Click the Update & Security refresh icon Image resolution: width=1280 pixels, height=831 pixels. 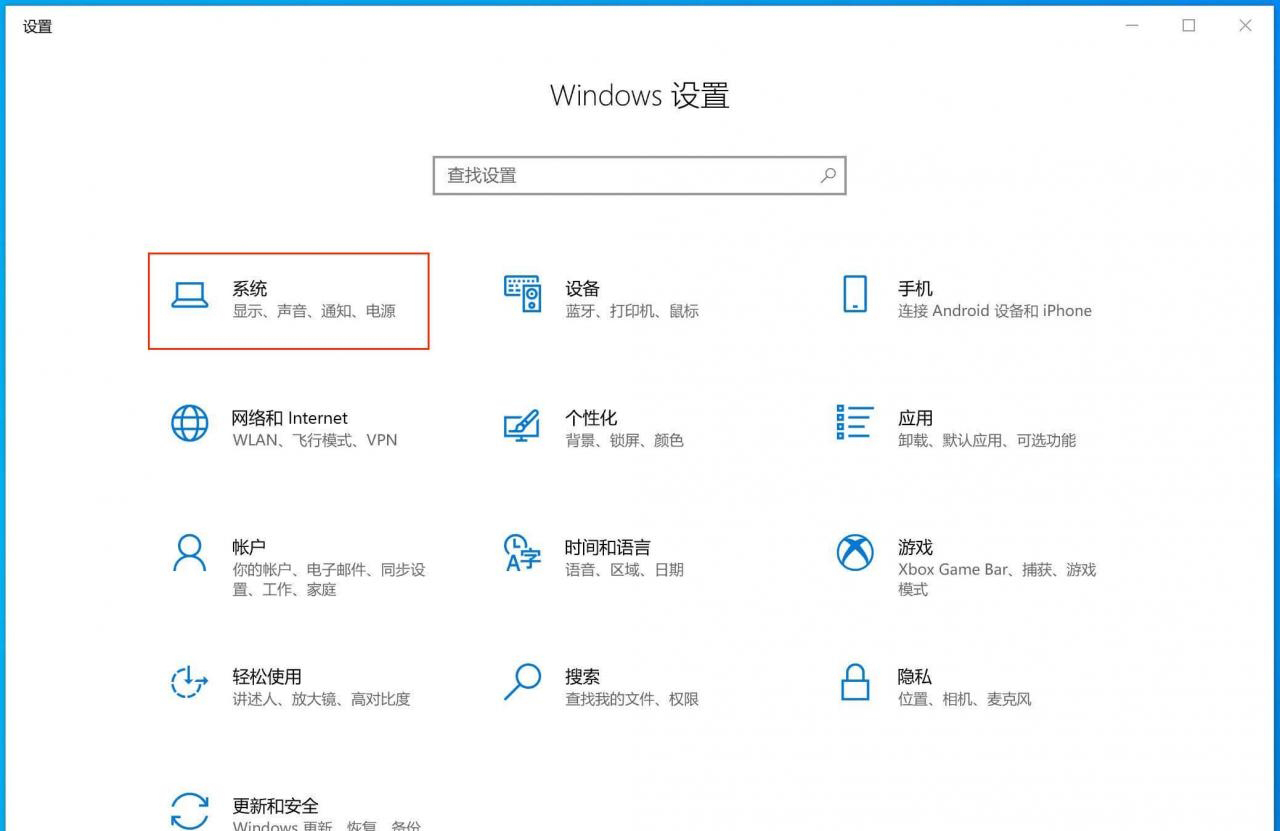point(189,810)
